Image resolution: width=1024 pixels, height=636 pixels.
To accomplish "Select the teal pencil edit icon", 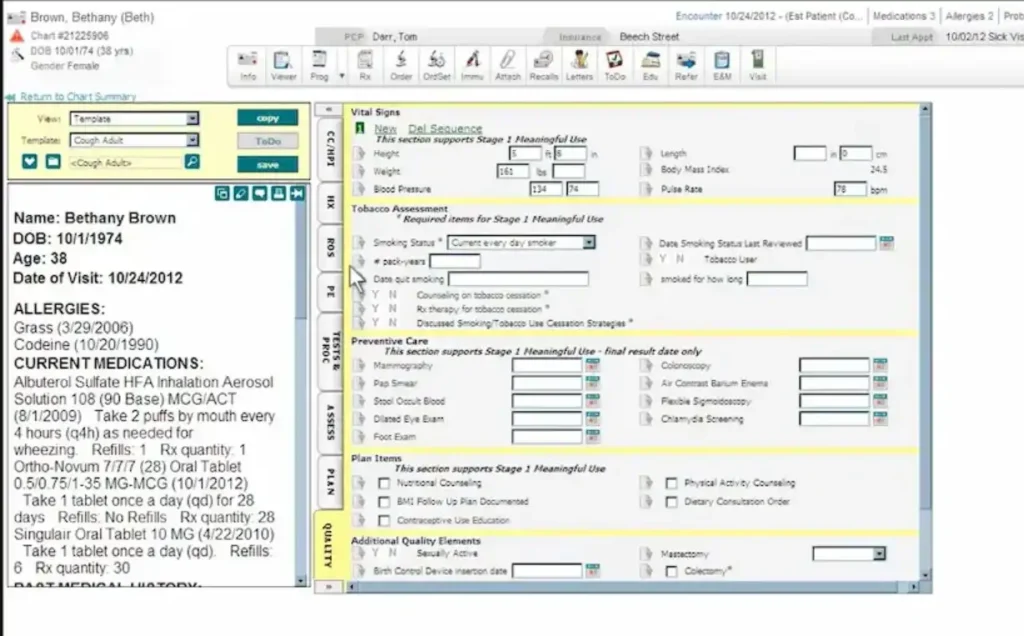I will tap(241, 194).
